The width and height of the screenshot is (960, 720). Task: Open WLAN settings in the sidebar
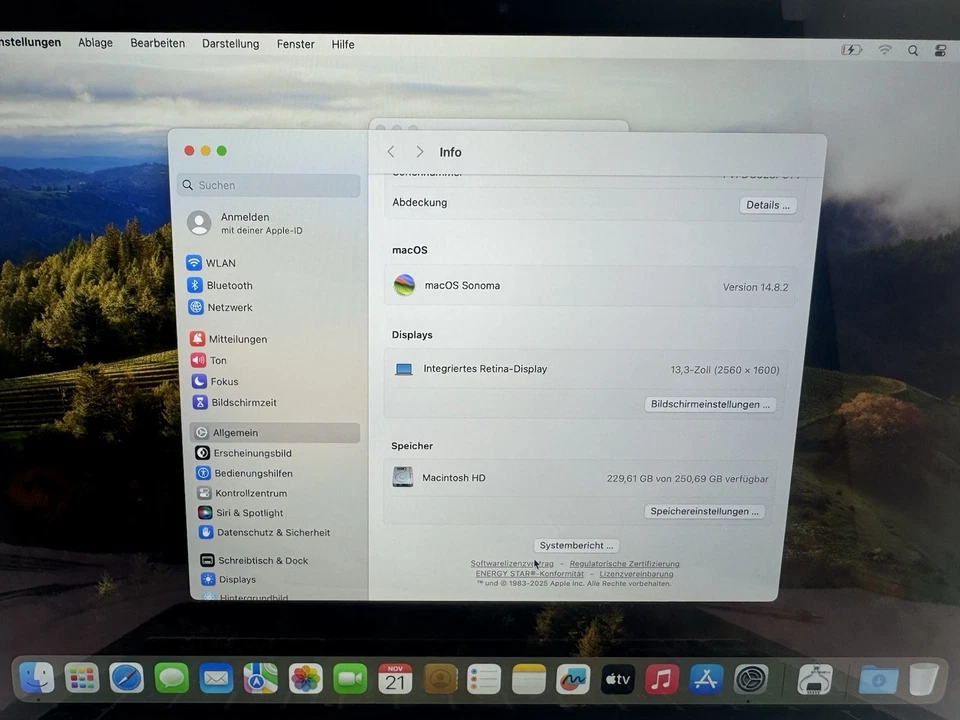211,263
